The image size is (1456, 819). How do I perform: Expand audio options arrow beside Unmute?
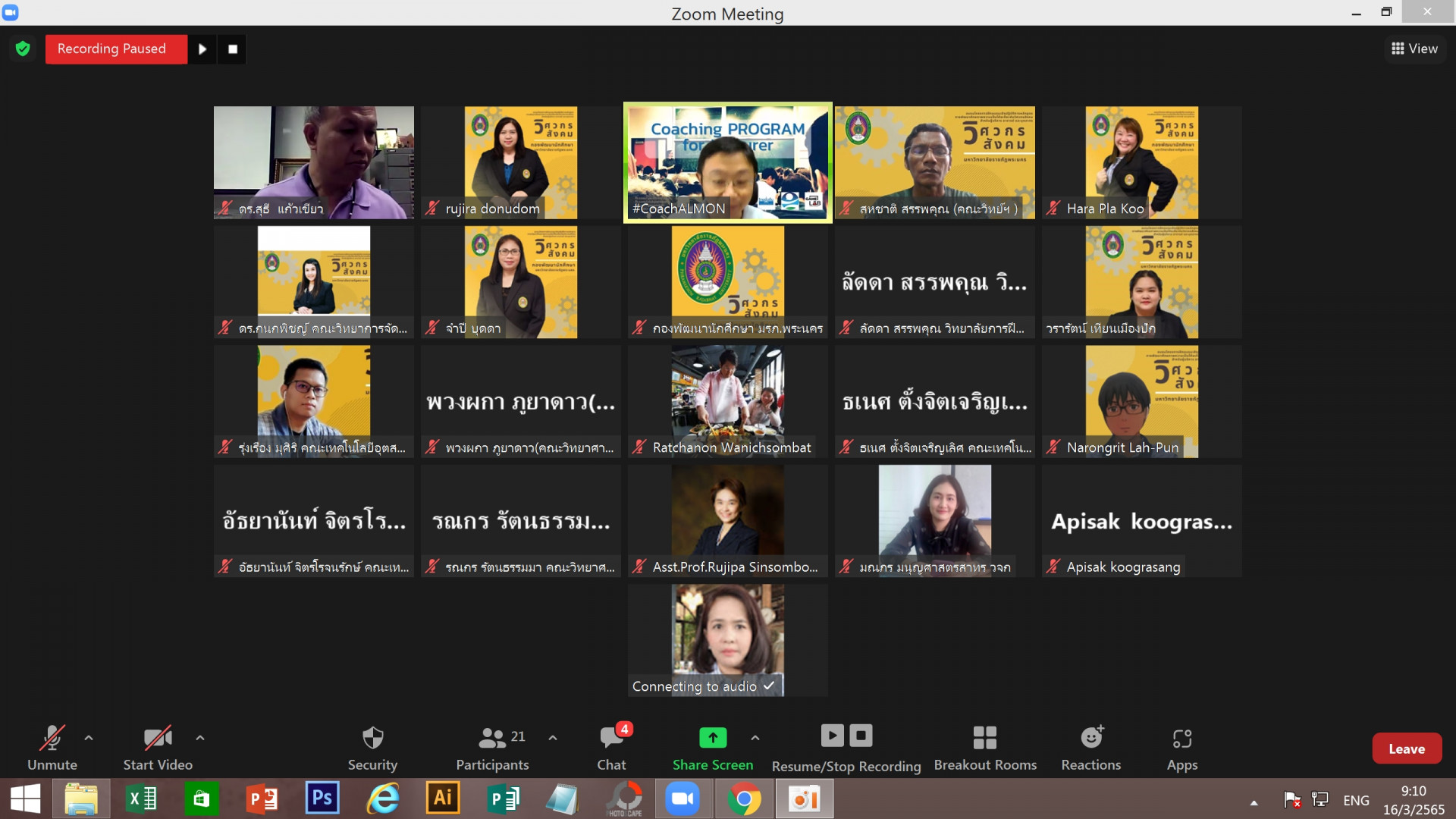[89, 737]
